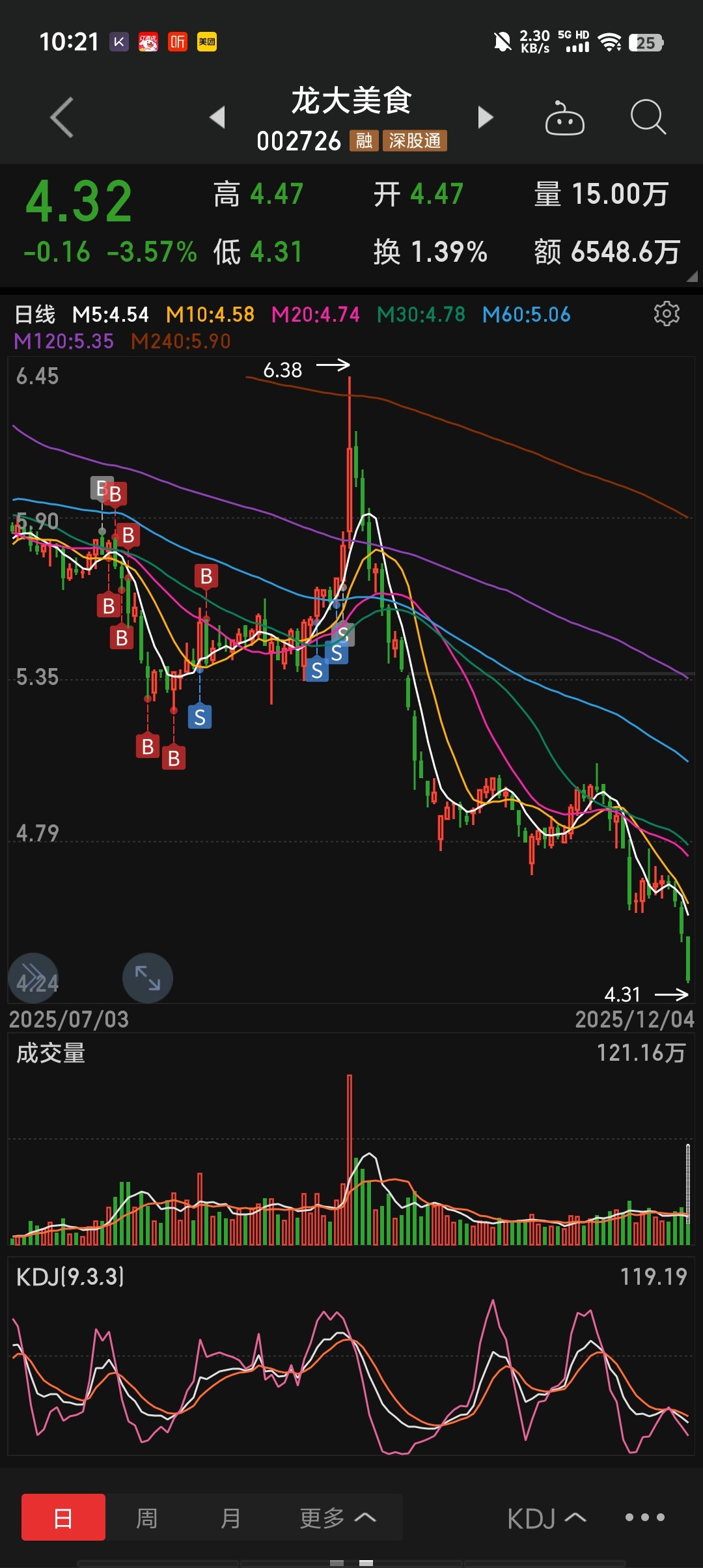Tap the turnover amount 6548.6万
Viewport: 703px width, 1568px height.
coord(626,252)
